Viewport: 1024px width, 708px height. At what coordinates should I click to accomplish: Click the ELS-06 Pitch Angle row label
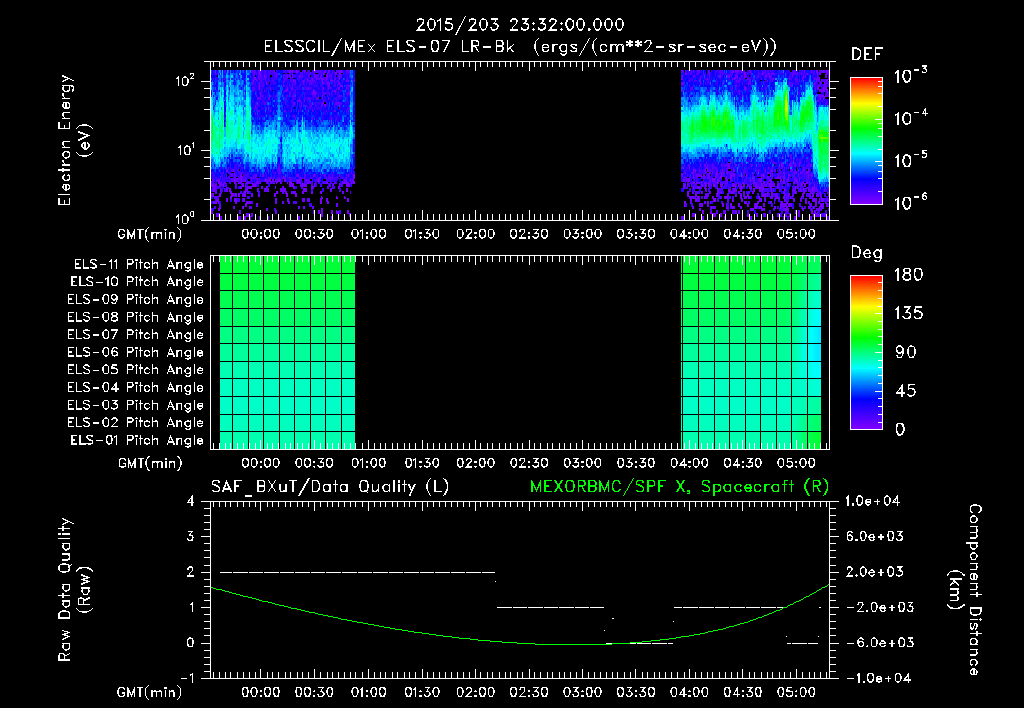pyautogui.click(x=135, y=353)
